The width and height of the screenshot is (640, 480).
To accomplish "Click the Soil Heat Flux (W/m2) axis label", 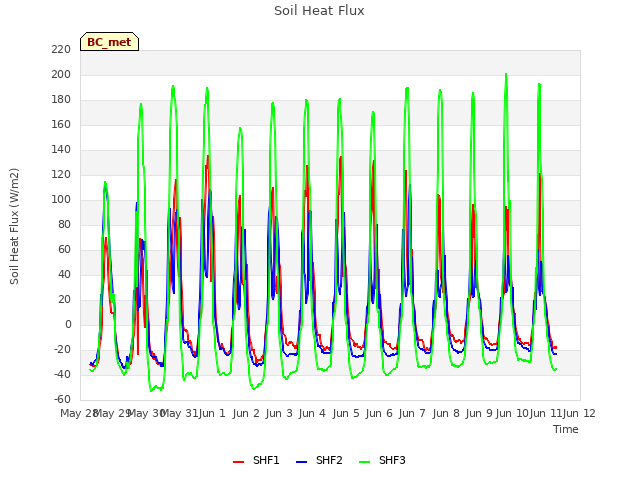I will tap(14, 226).
